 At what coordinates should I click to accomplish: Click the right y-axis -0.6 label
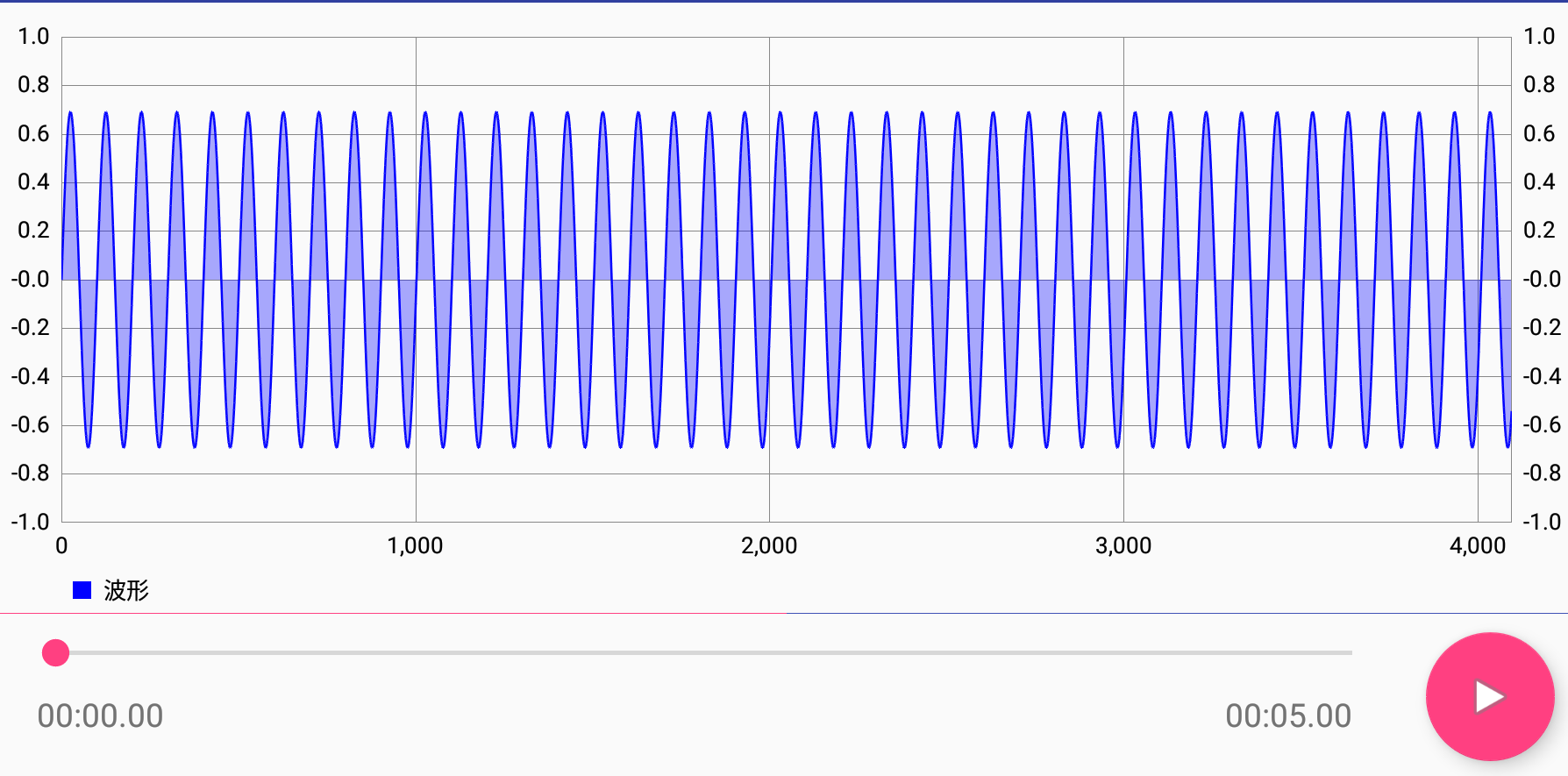click(x=1542, y=425)
